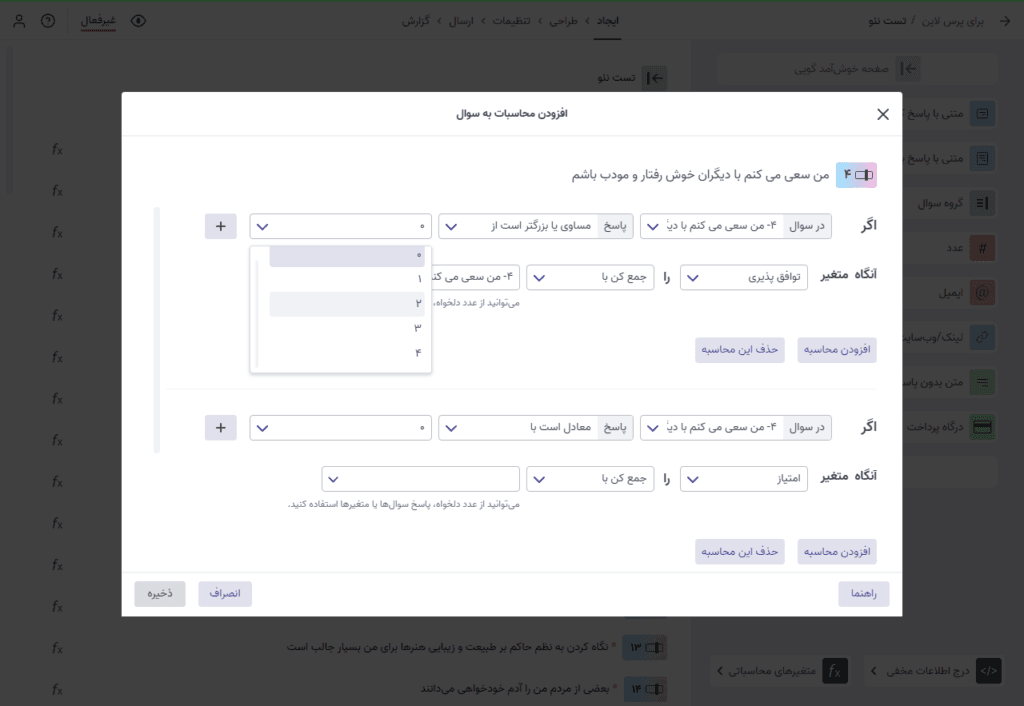This screenshot has height=706, width=1024.
Task: Close the افزودن محاسبات به سوال dialog
Action: click(x=883, y=114)
